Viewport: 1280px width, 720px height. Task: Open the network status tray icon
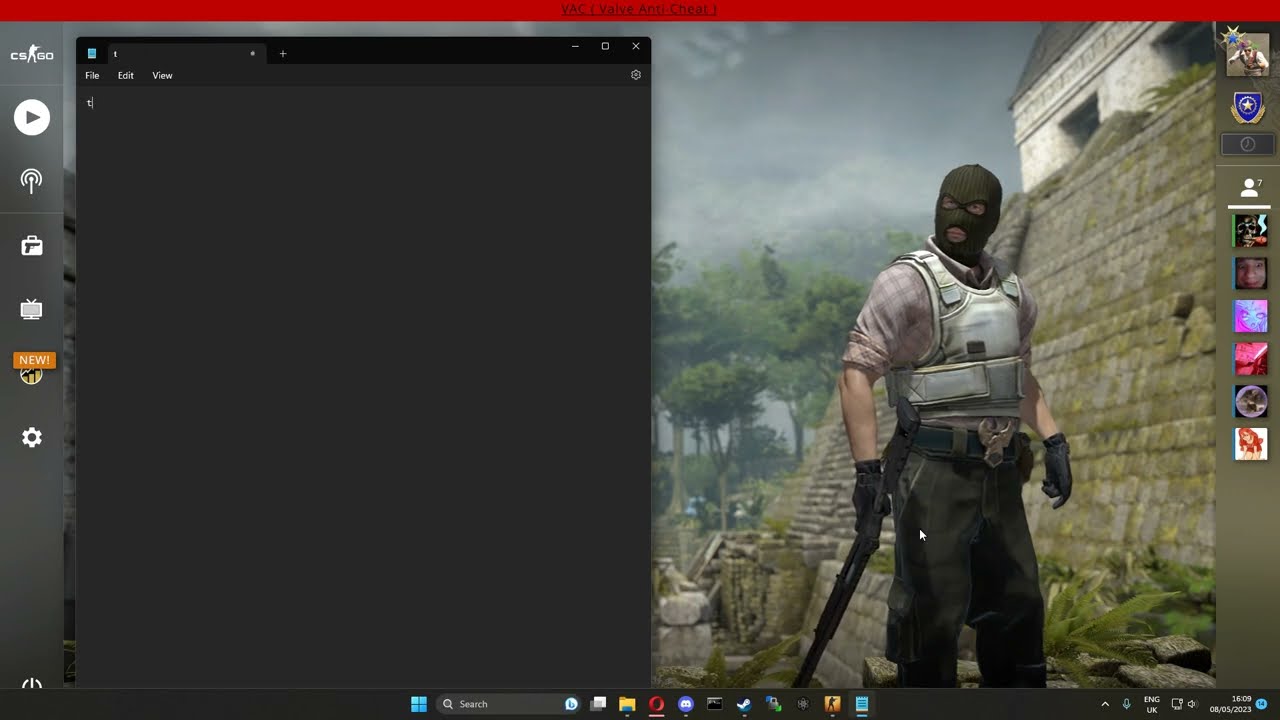[x=1177, y=704]
